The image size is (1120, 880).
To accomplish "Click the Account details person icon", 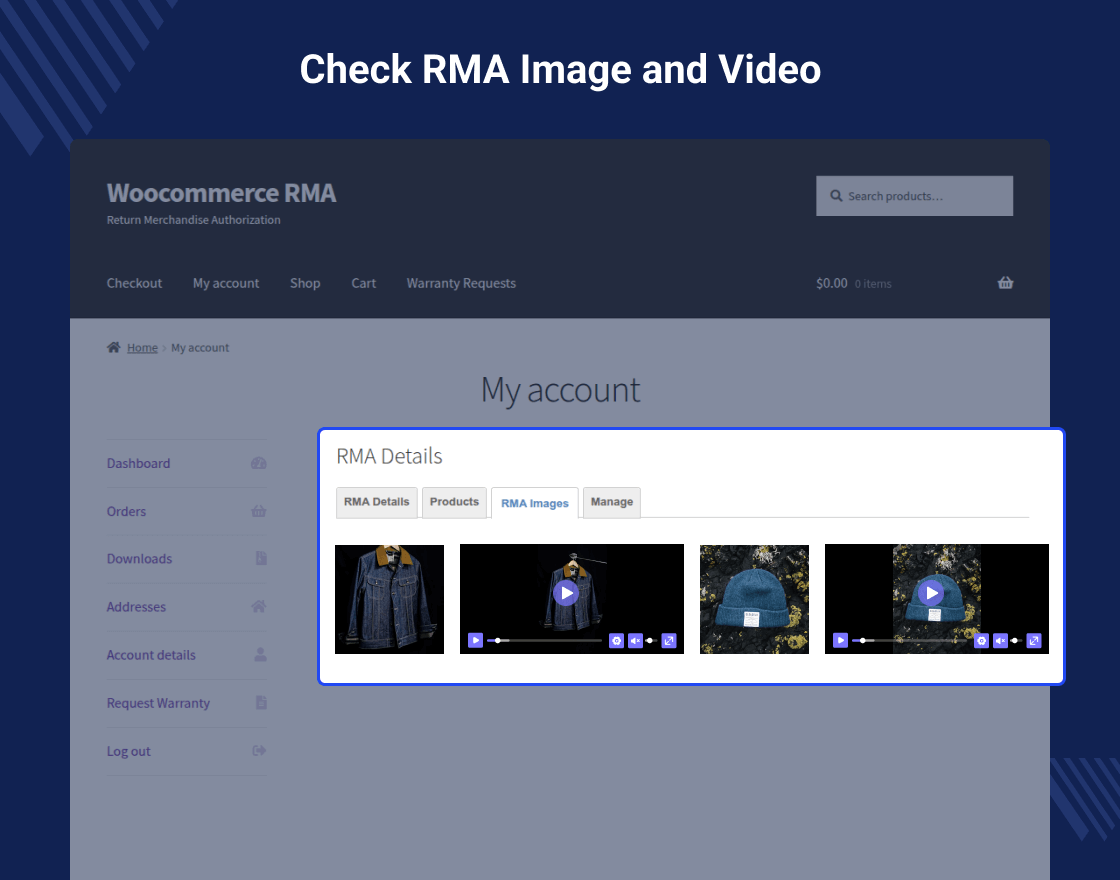I will [x=260, y=654].
